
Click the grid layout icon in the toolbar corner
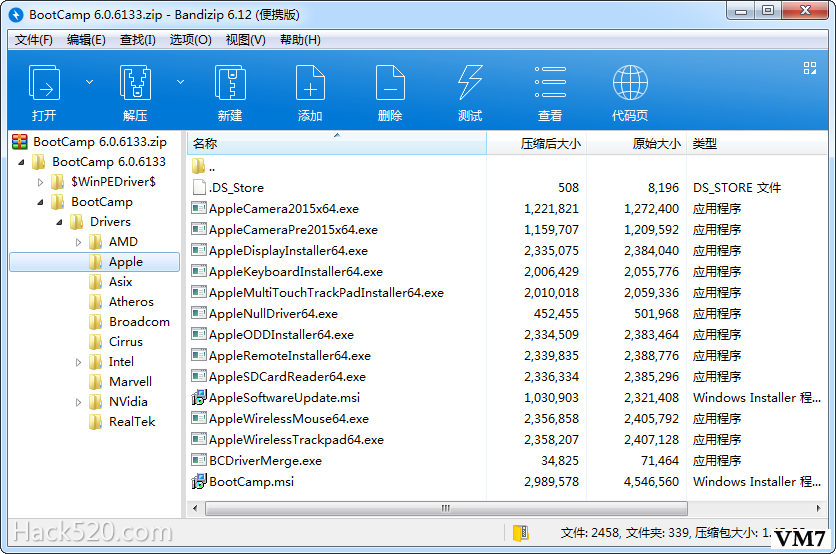click(x=810, y=68)
